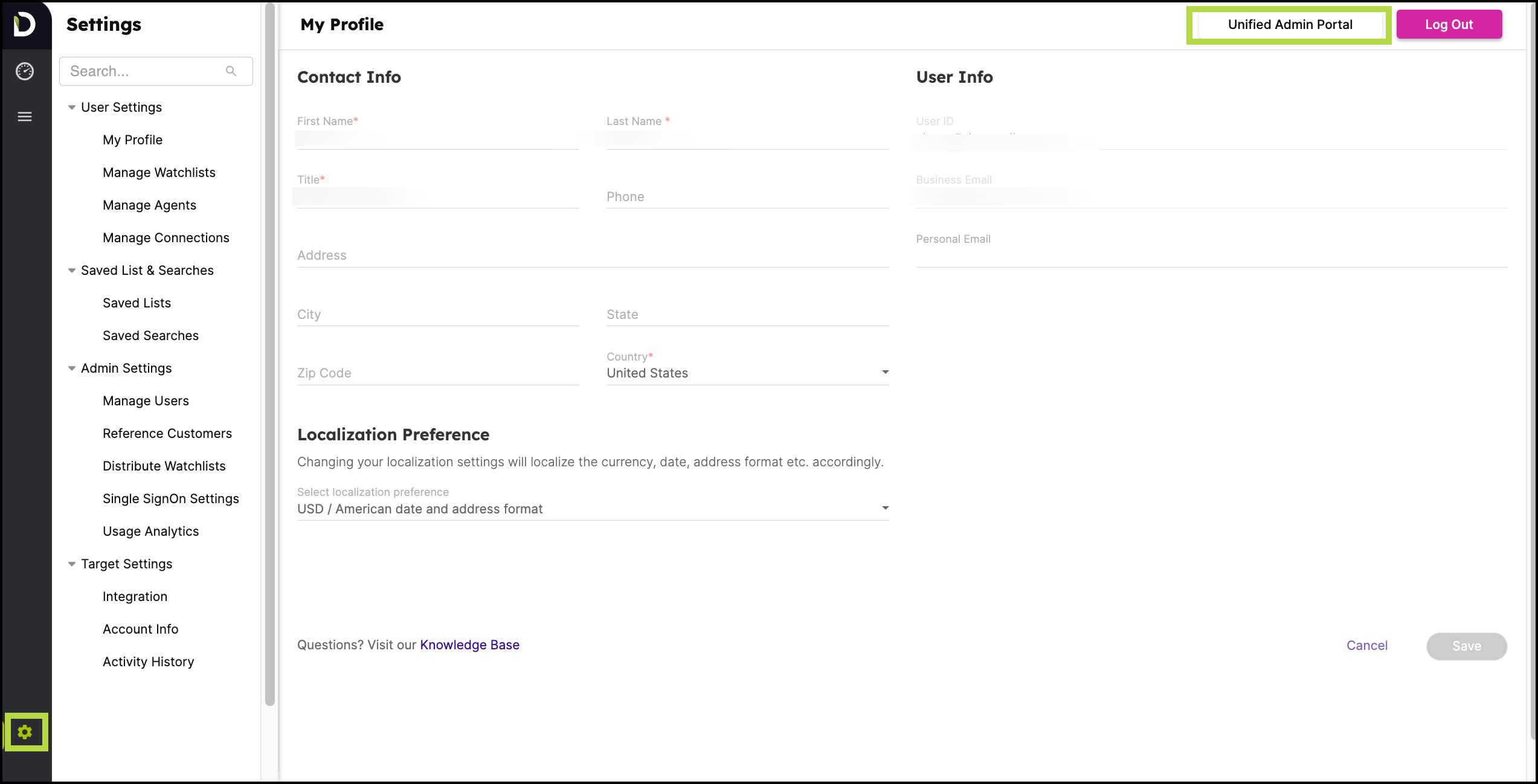Collapse Saved List & Searches section
The width and height of the screenshot is (1538, 784).
coord(72,271)
